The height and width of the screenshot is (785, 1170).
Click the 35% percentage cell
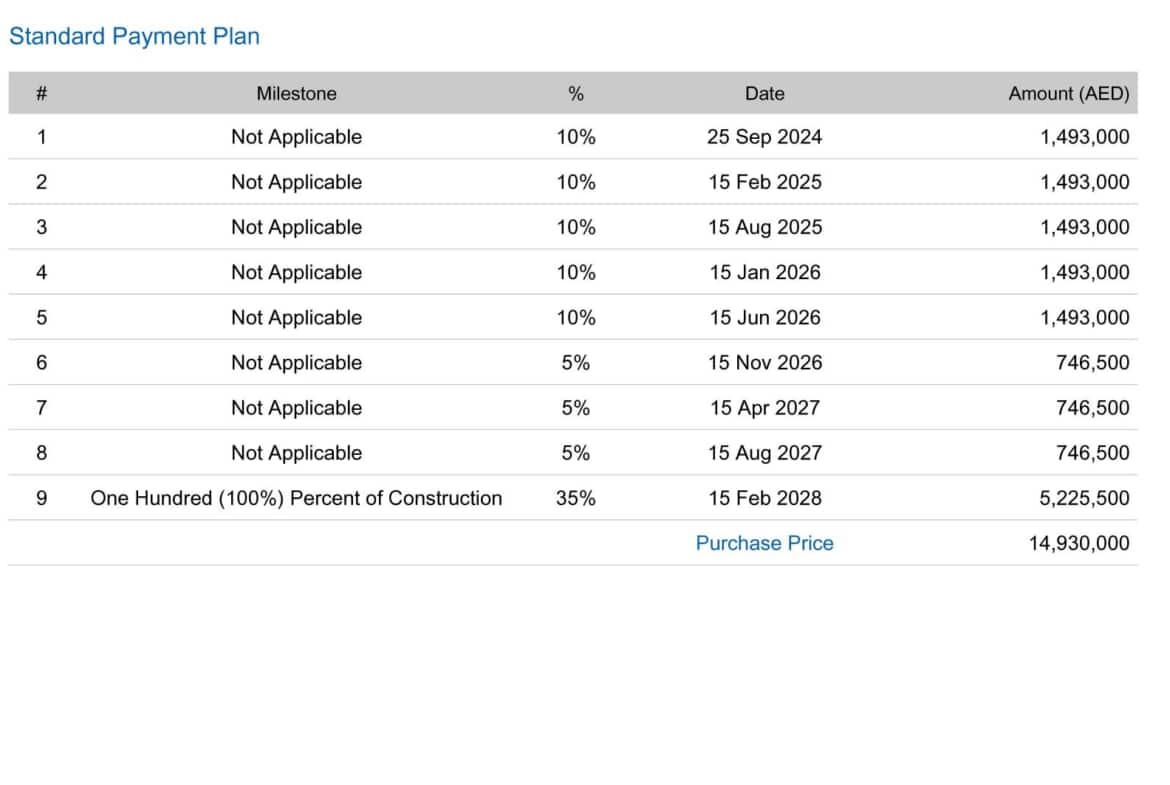click(x=575, y=498)
